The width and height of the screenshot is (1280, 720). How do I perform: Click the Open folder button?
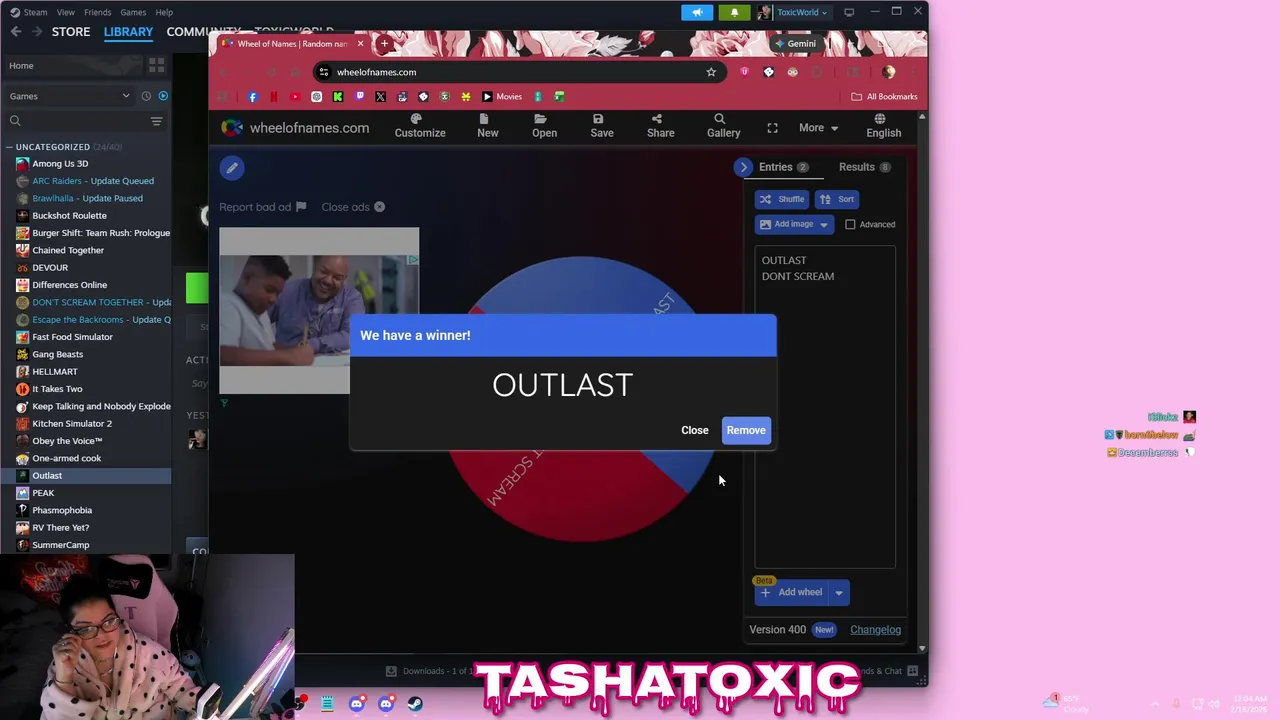[x=544, y=126]
